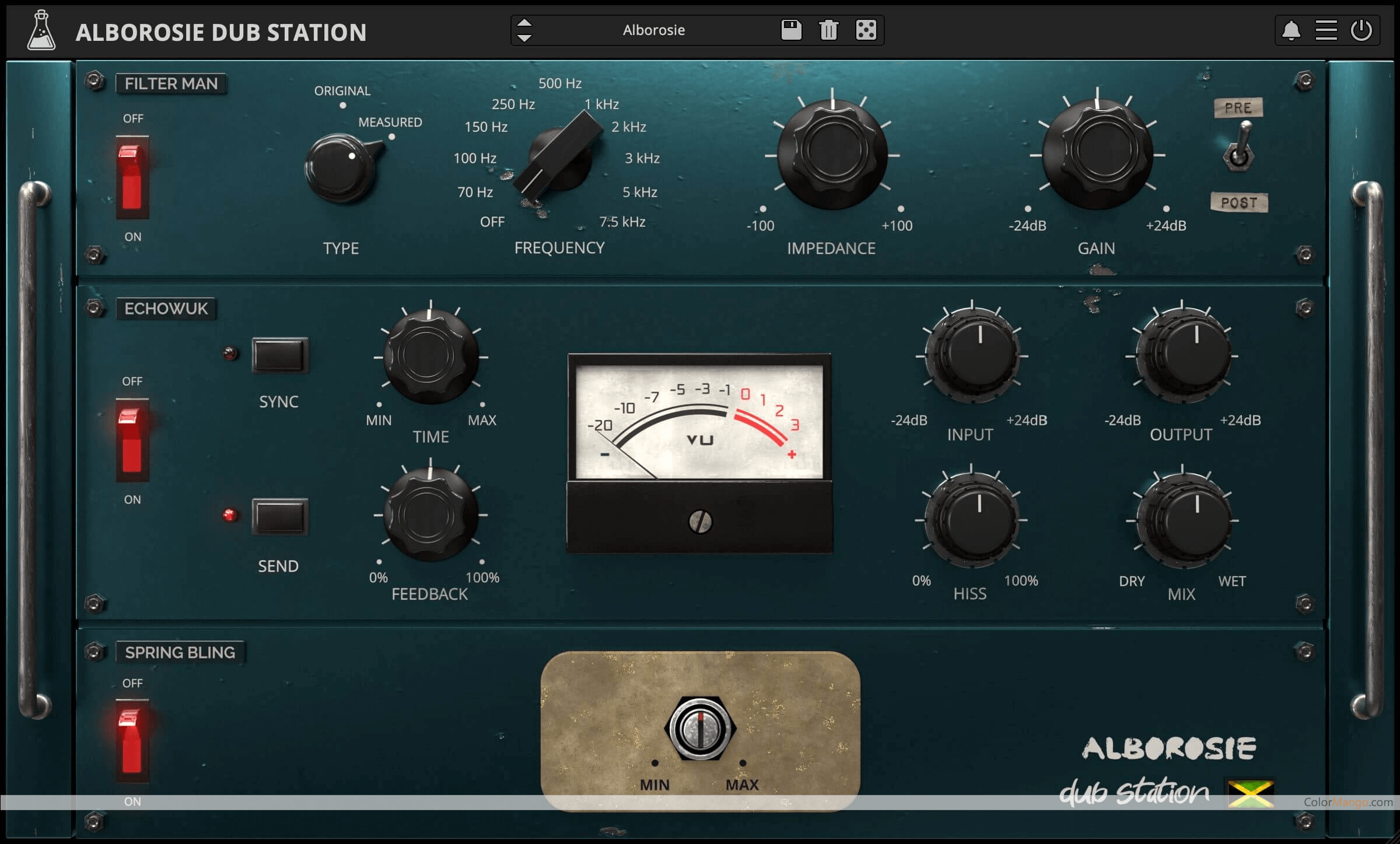The height and width of the screenshot is (844, 1400).
Task: Click the save preset floppy icon
Action: tap(791, 30)
